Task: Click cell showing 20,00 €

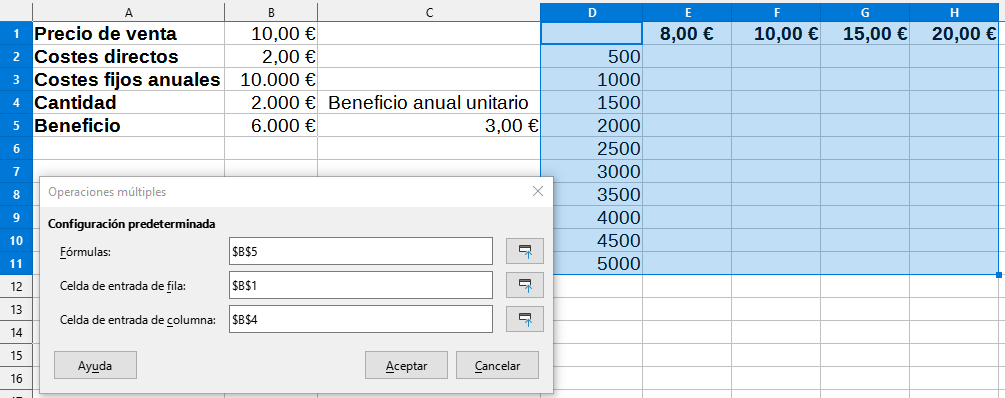Action: 954,33
